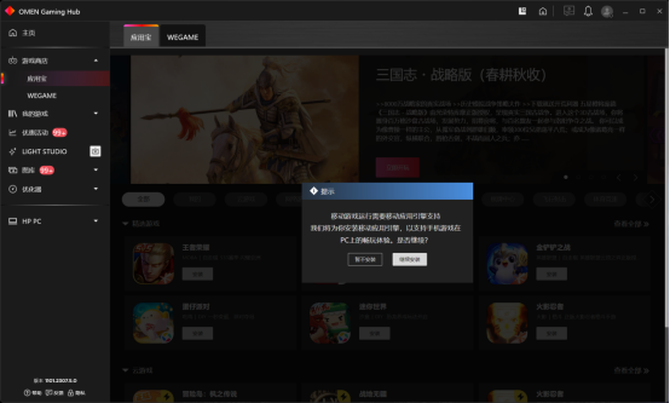Click install button under 蛋仔派对
Screen dimensions: 670x403
click(x=197, y=333)
